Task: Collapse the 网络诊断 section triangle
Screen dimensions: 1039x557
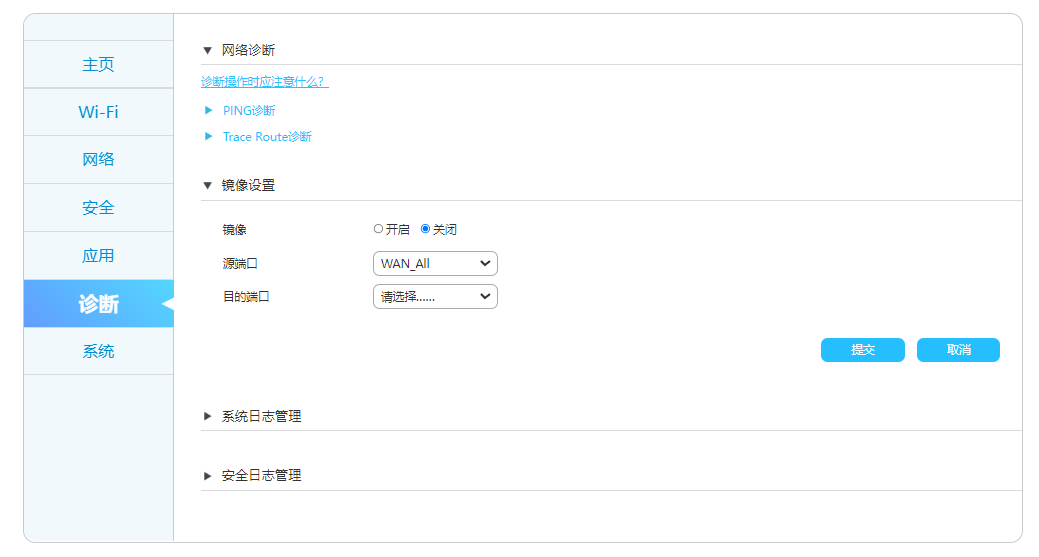Action: (207, 50)
